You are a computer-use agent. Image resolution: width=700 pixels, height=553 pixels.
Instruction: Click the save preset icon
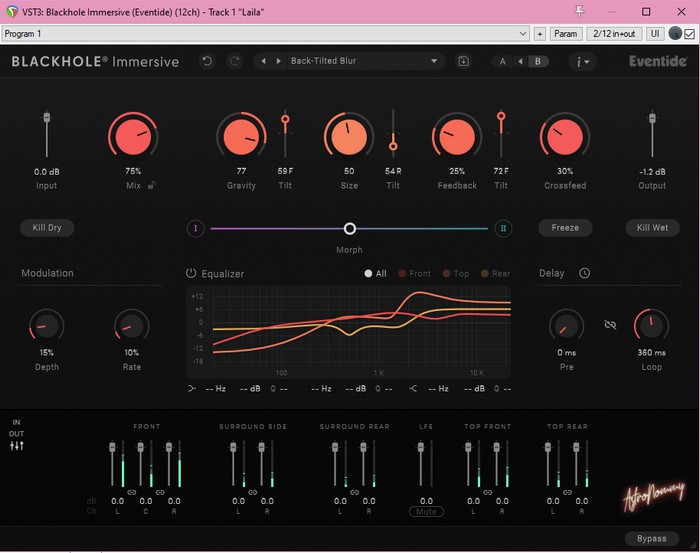(x=464, y=61)
